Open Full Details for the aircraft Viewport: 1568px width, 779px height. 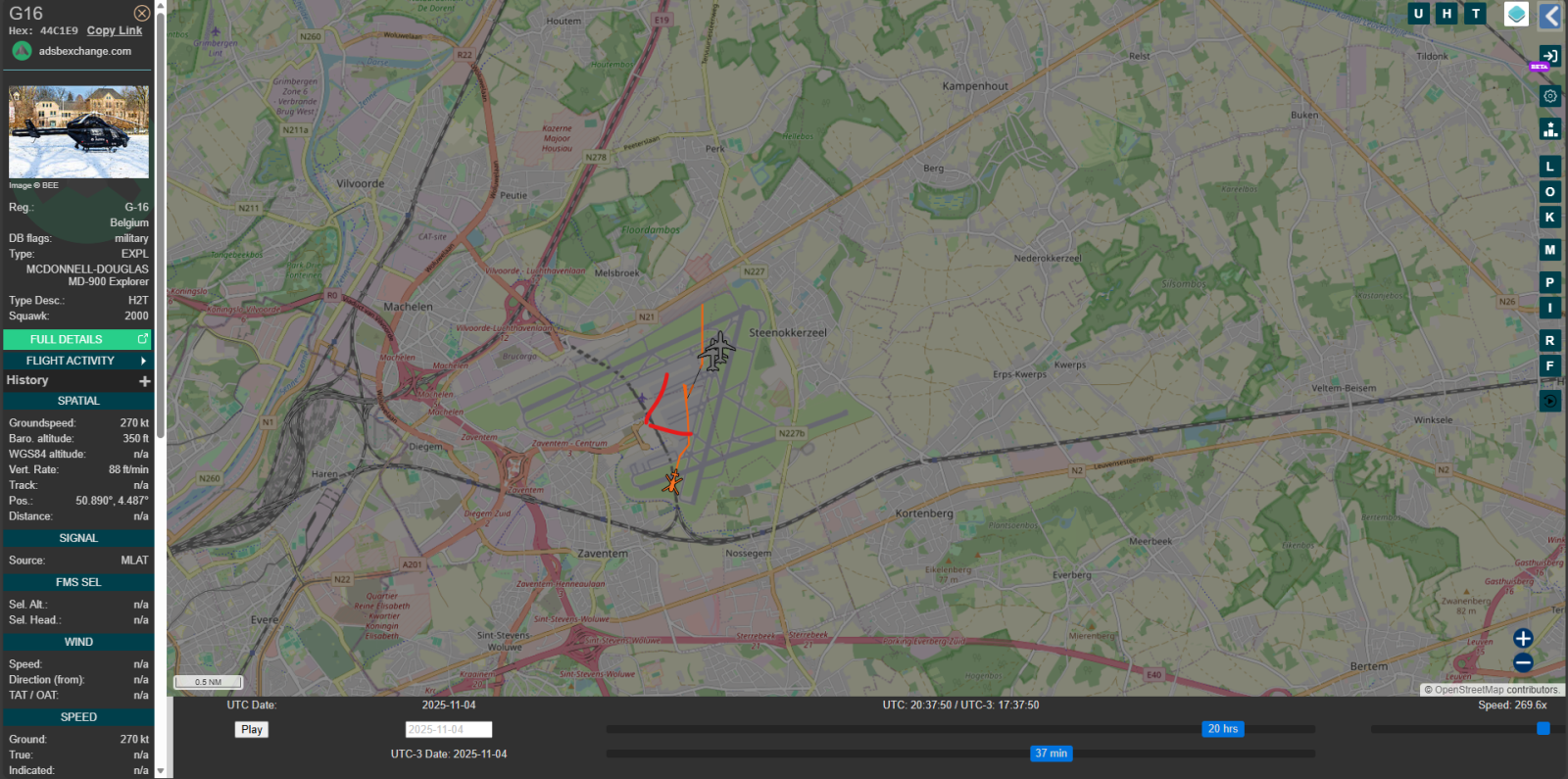point(77,339)
